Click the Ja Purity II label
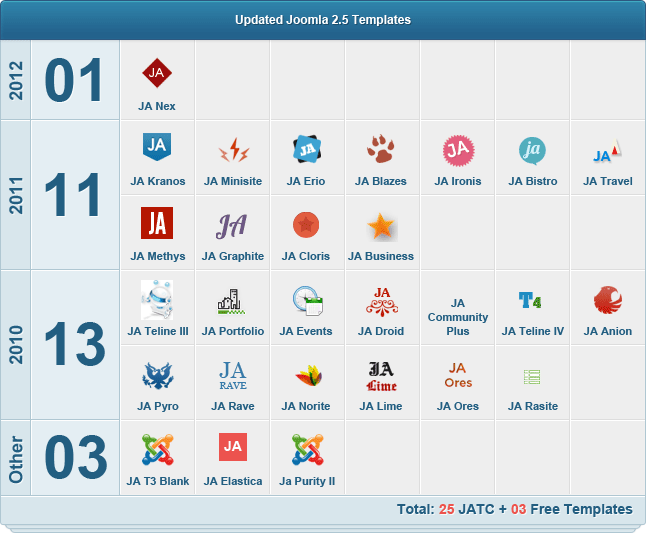646x533 pixels. [x=307, y=481]
